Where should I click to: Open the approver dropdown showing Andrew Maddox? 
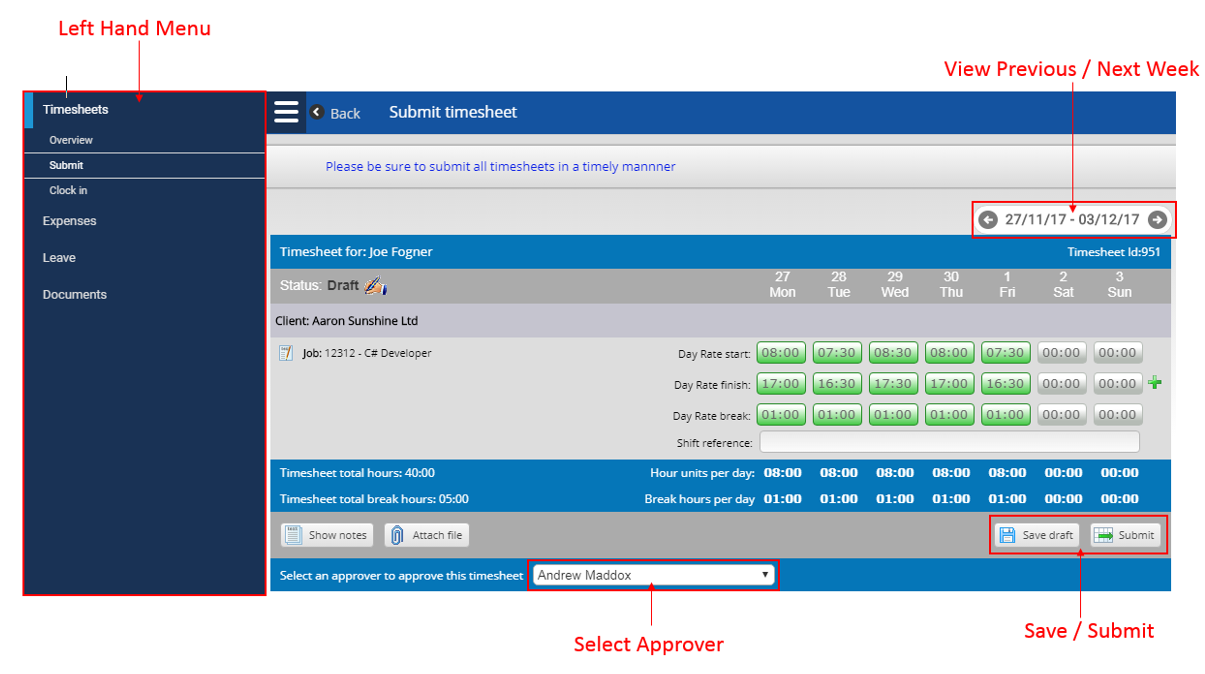click(x=653, y=575)
